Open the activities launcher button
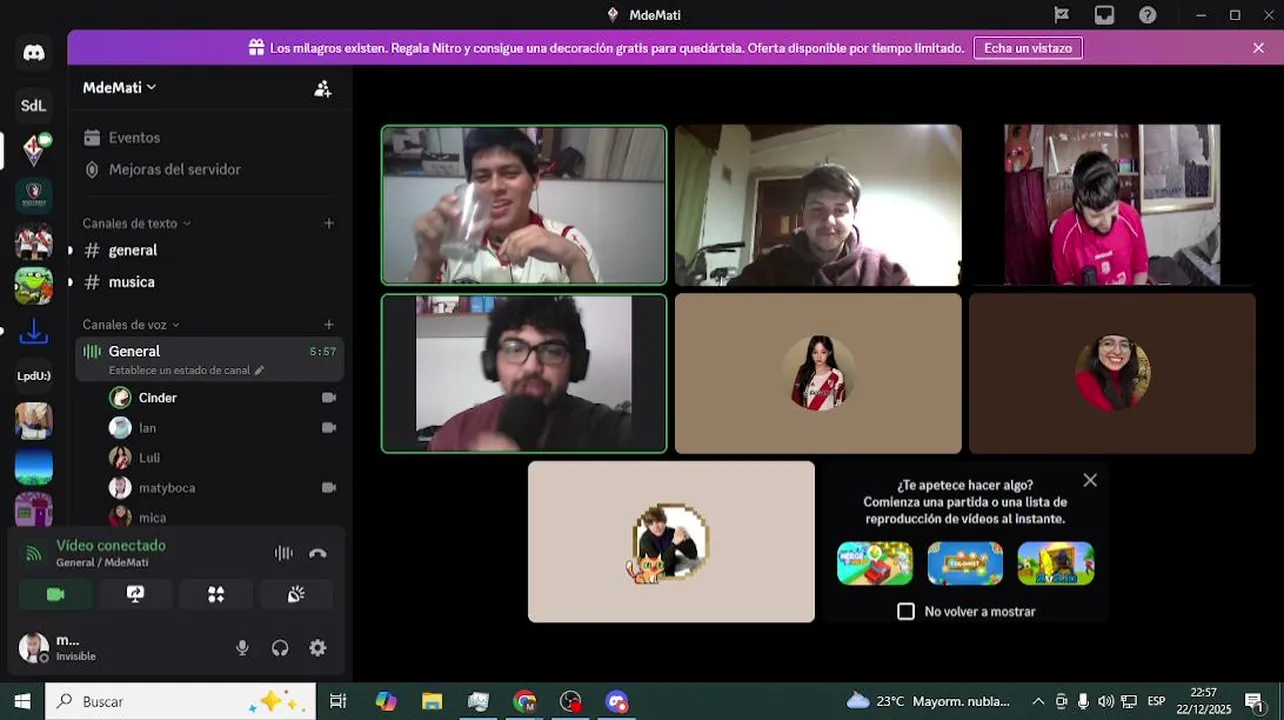The height and width of the screenshot is (720, 1284). coord(216,594)
